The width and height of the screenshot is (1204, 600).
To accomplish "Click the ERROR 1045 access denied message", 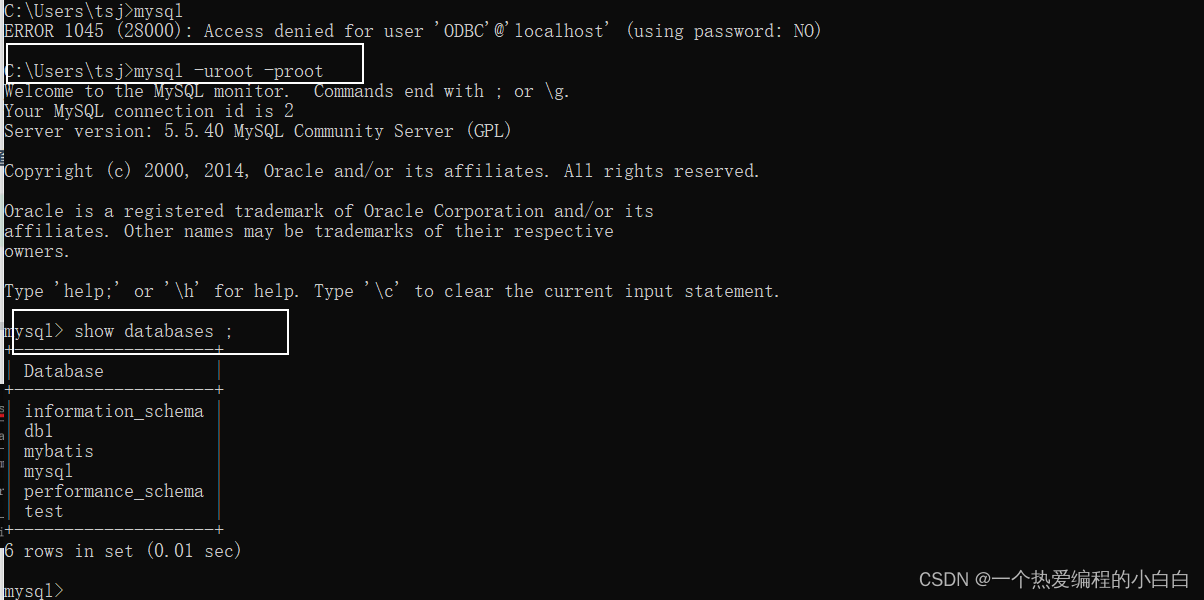I will click(x=412, y=31).
